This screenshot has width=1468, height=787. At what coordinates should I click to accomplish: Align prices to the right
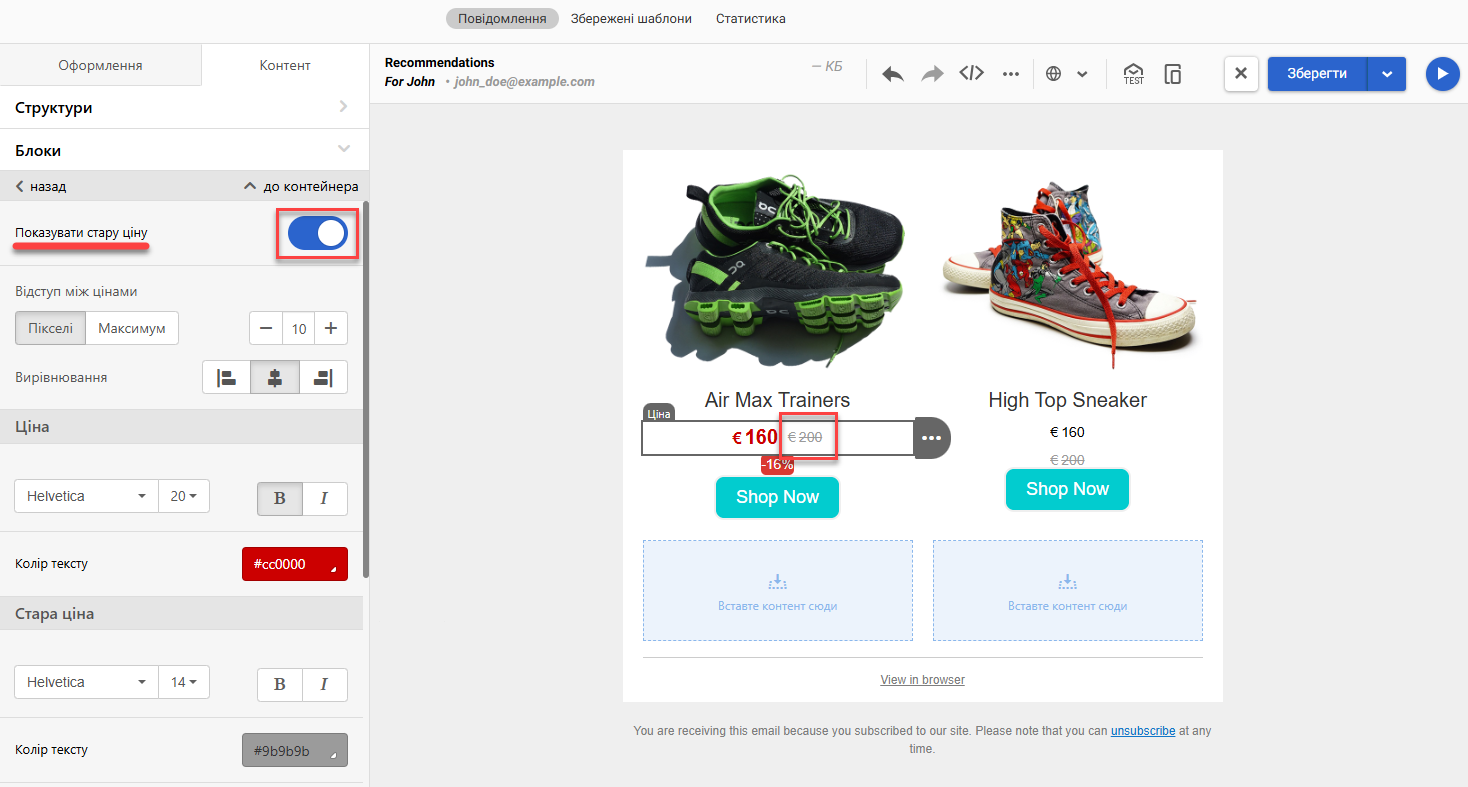pyautogui.click(x=323, y=378)
